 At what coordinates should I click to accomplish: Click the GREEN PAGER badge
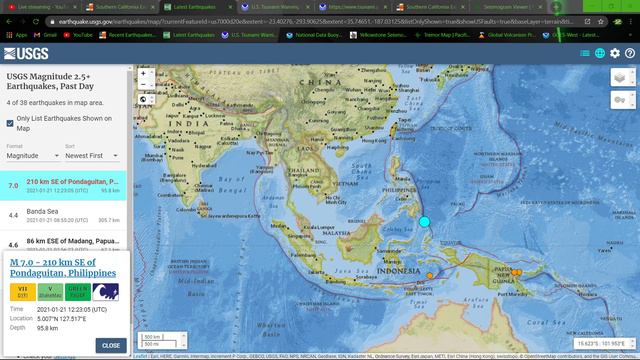tap(78, 292)
